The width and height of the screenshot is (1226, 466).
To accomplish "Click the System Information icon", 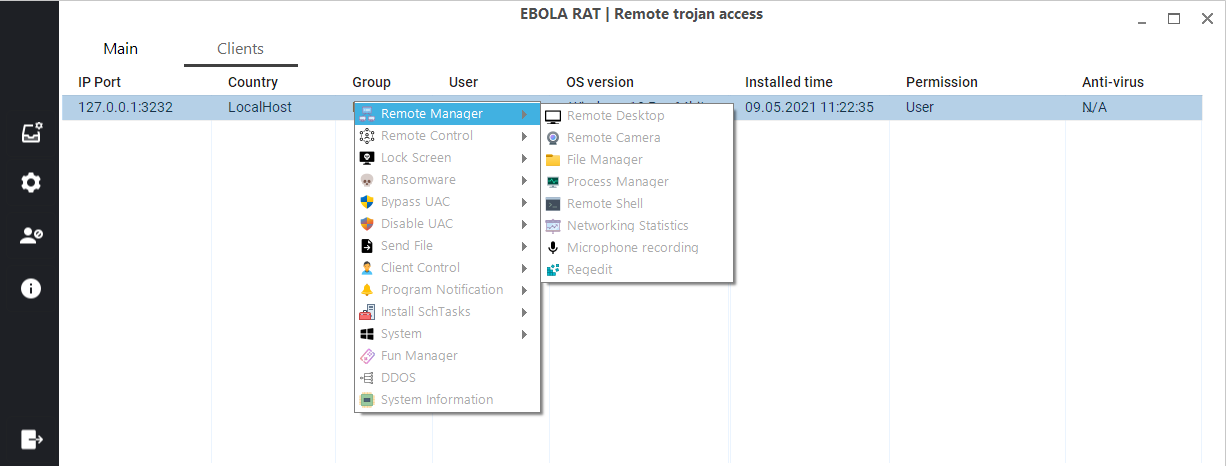I will (x=367, y=400).
